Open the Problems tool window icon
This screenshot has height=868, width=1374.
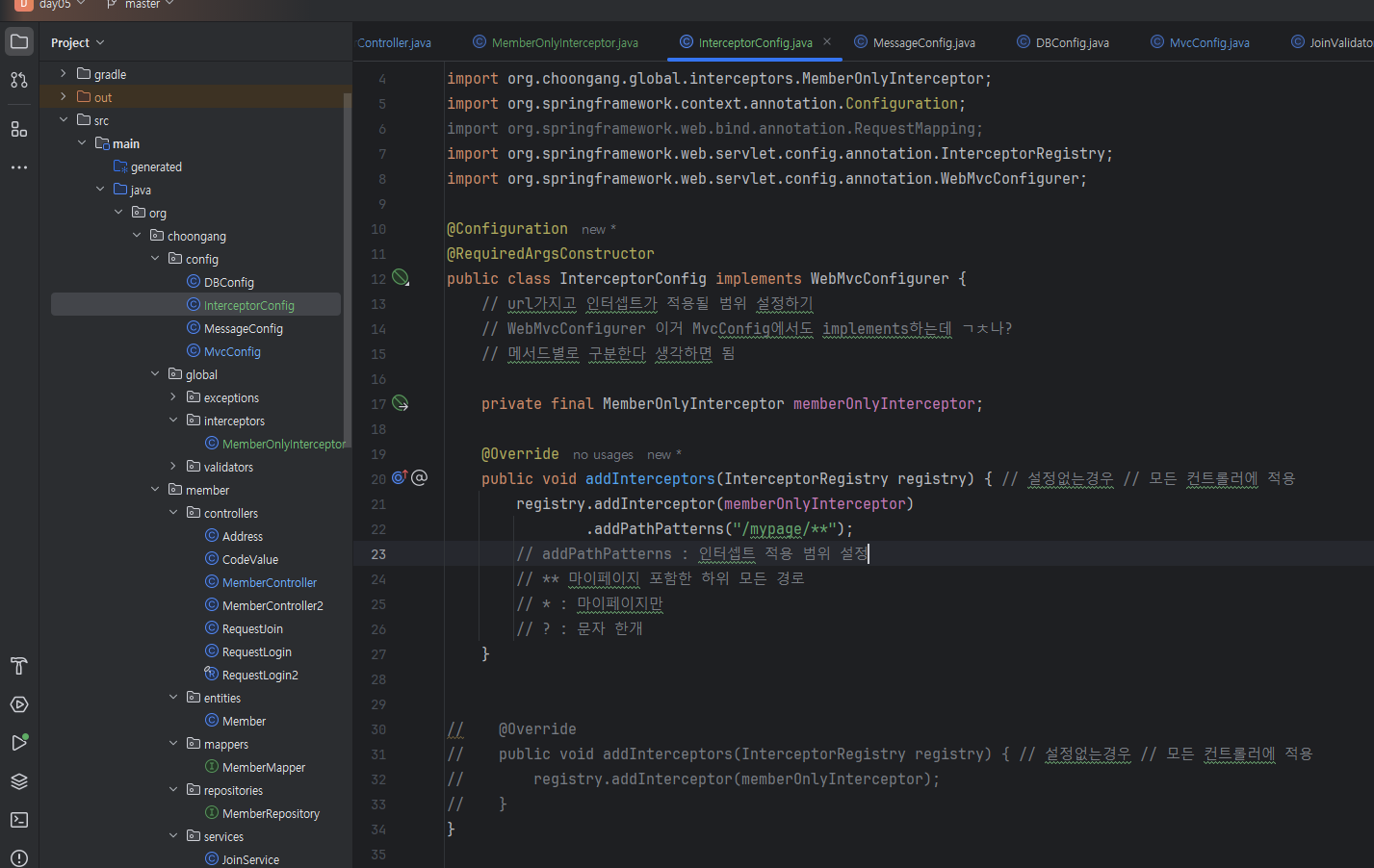point(19,857)
